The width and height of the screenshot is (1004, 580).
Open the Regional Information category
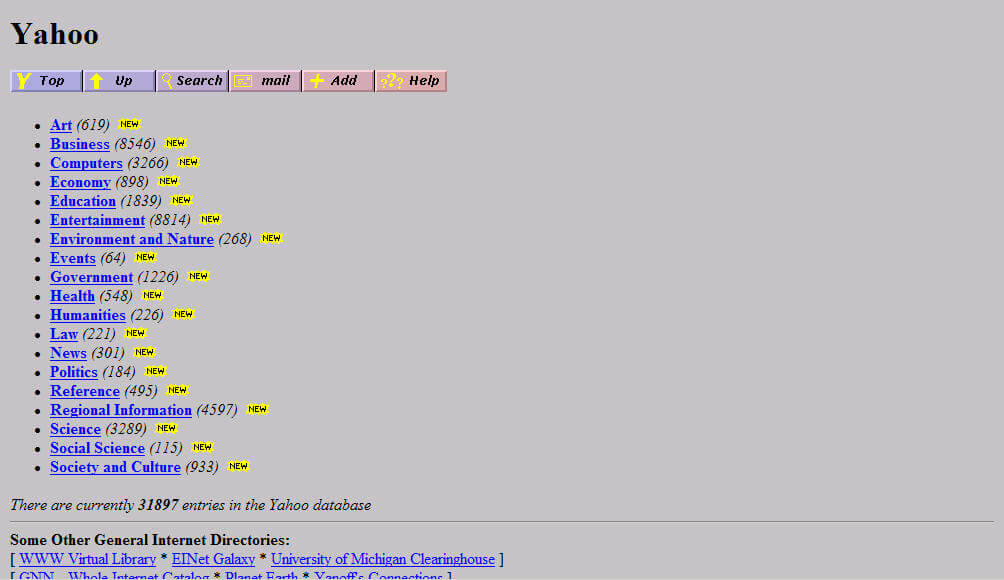tap(120, 410)
